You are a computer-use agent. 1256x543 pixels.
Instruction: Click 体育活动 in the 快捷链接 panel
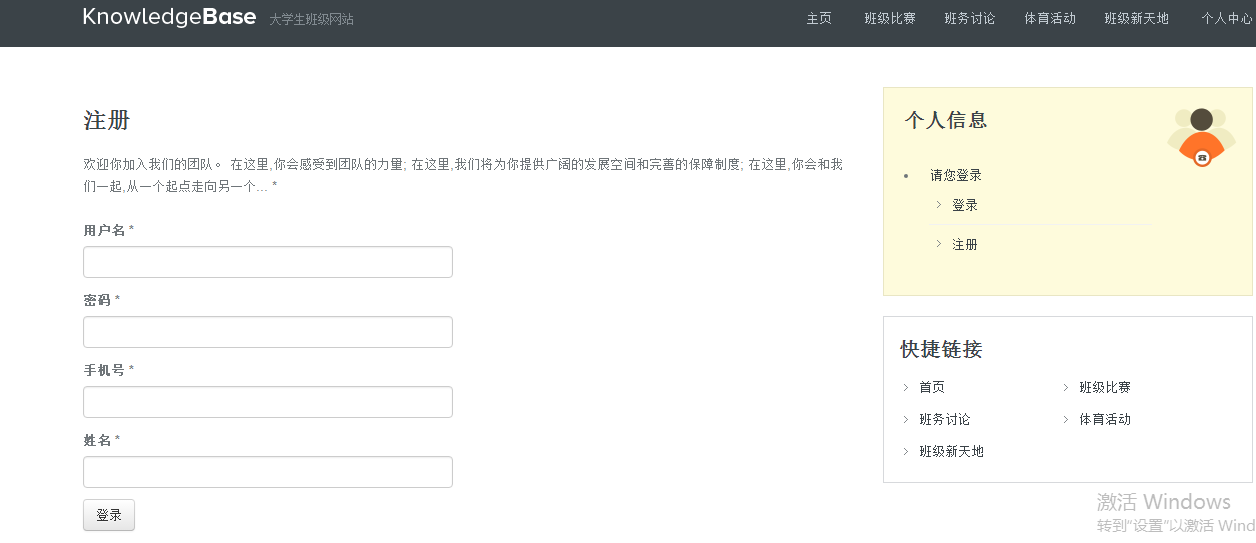(1105, 419)
